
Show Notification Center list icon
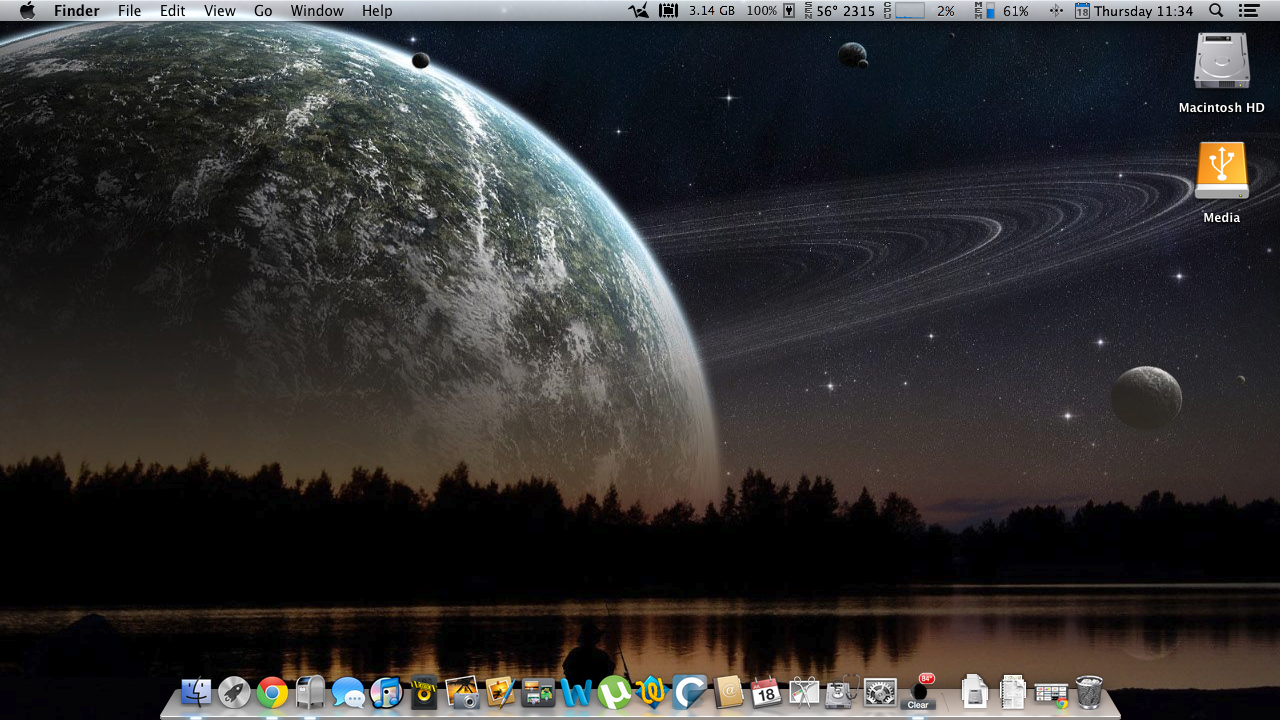[1248, 11]
